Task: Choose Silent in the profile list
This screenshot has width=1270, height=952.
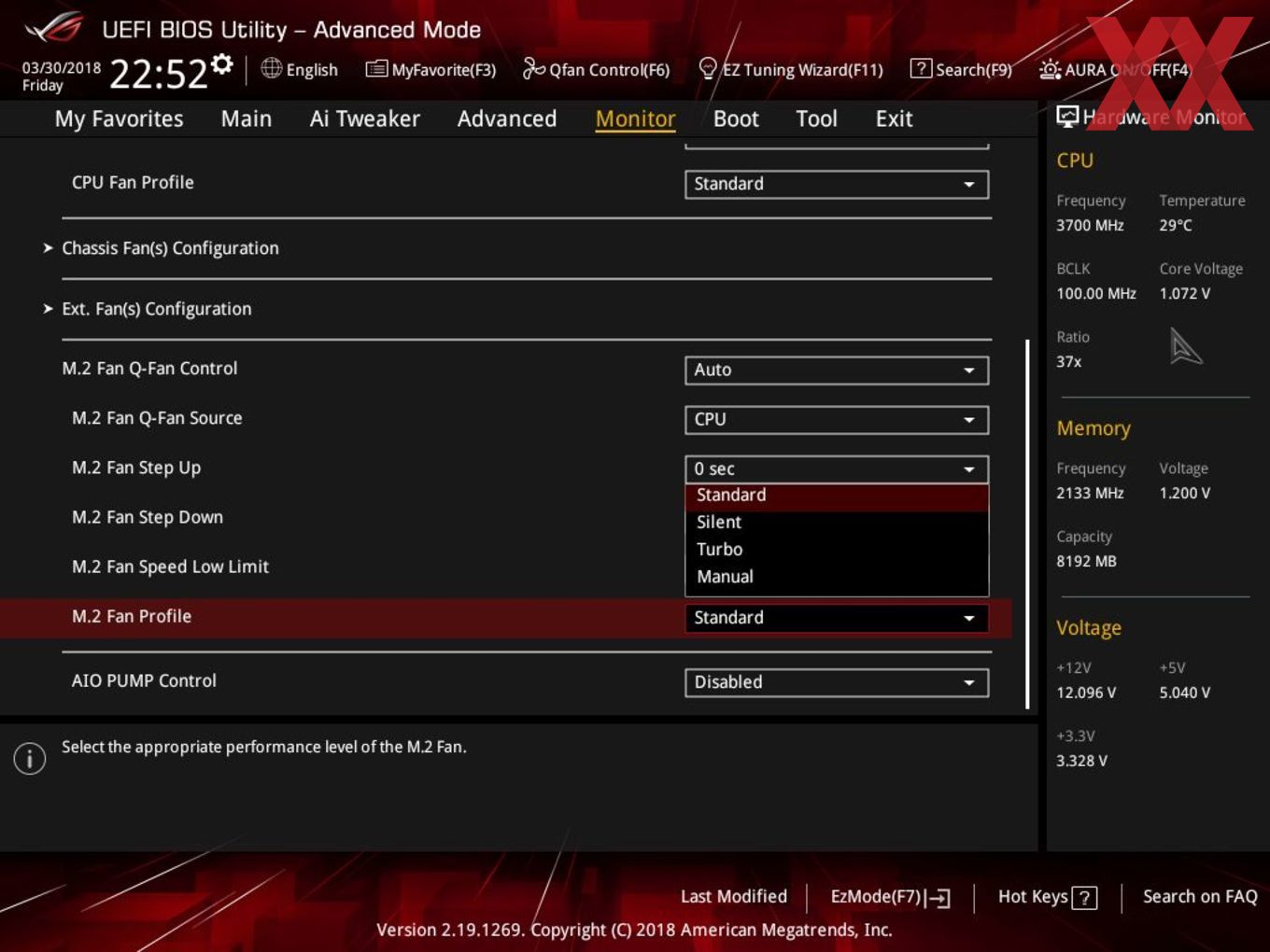Action: tap(837, 523)
